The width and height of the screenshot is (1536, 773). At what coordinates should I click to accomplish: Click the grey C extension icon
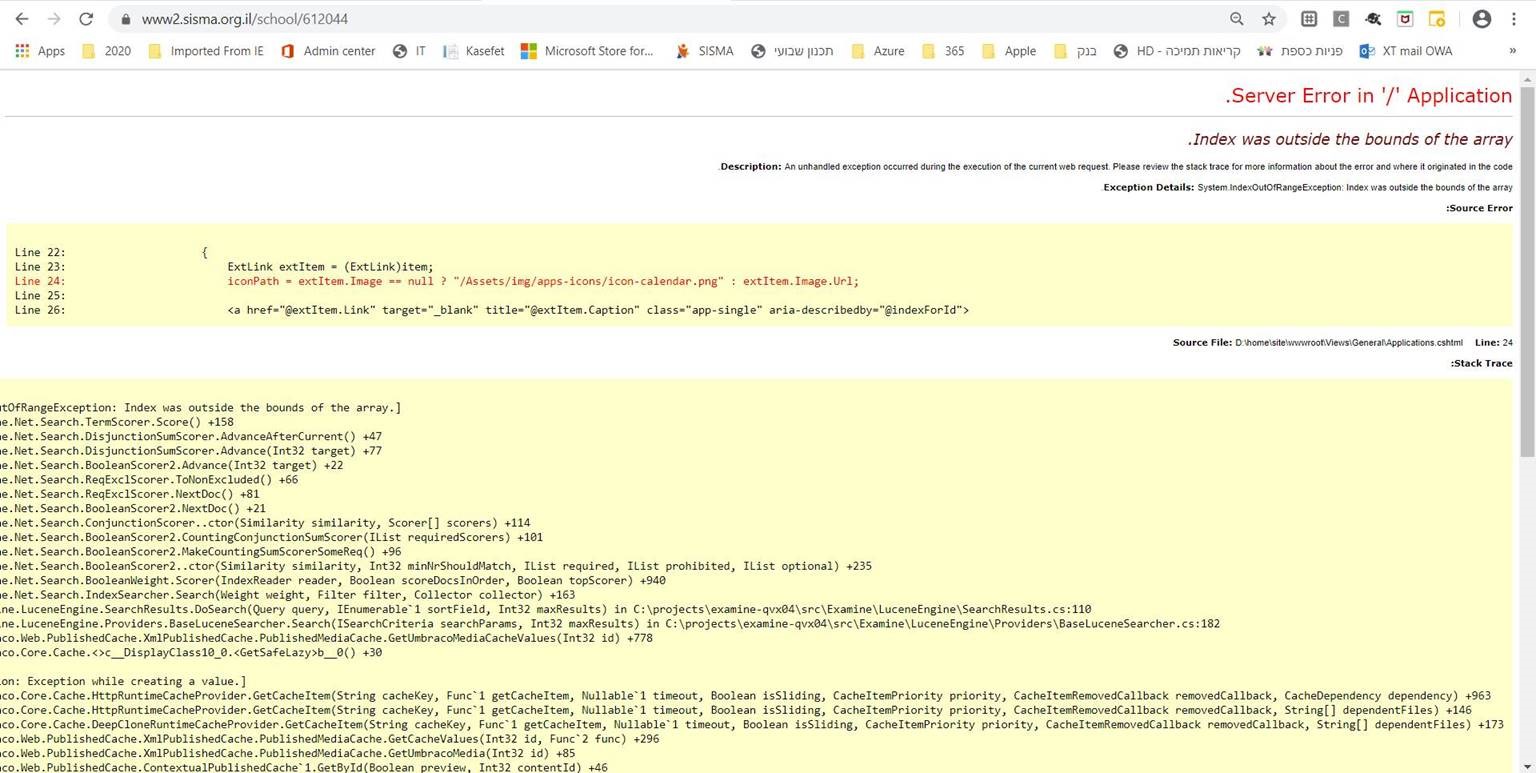[x=1341, y=19]
